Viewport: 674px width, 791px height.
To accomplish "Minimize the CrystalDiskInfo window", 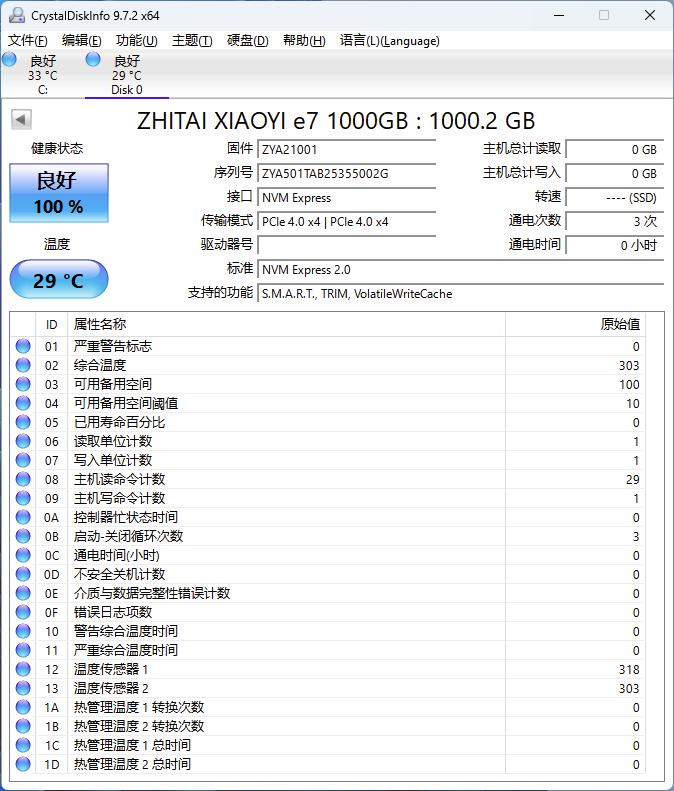I will (x=559, y=15).
